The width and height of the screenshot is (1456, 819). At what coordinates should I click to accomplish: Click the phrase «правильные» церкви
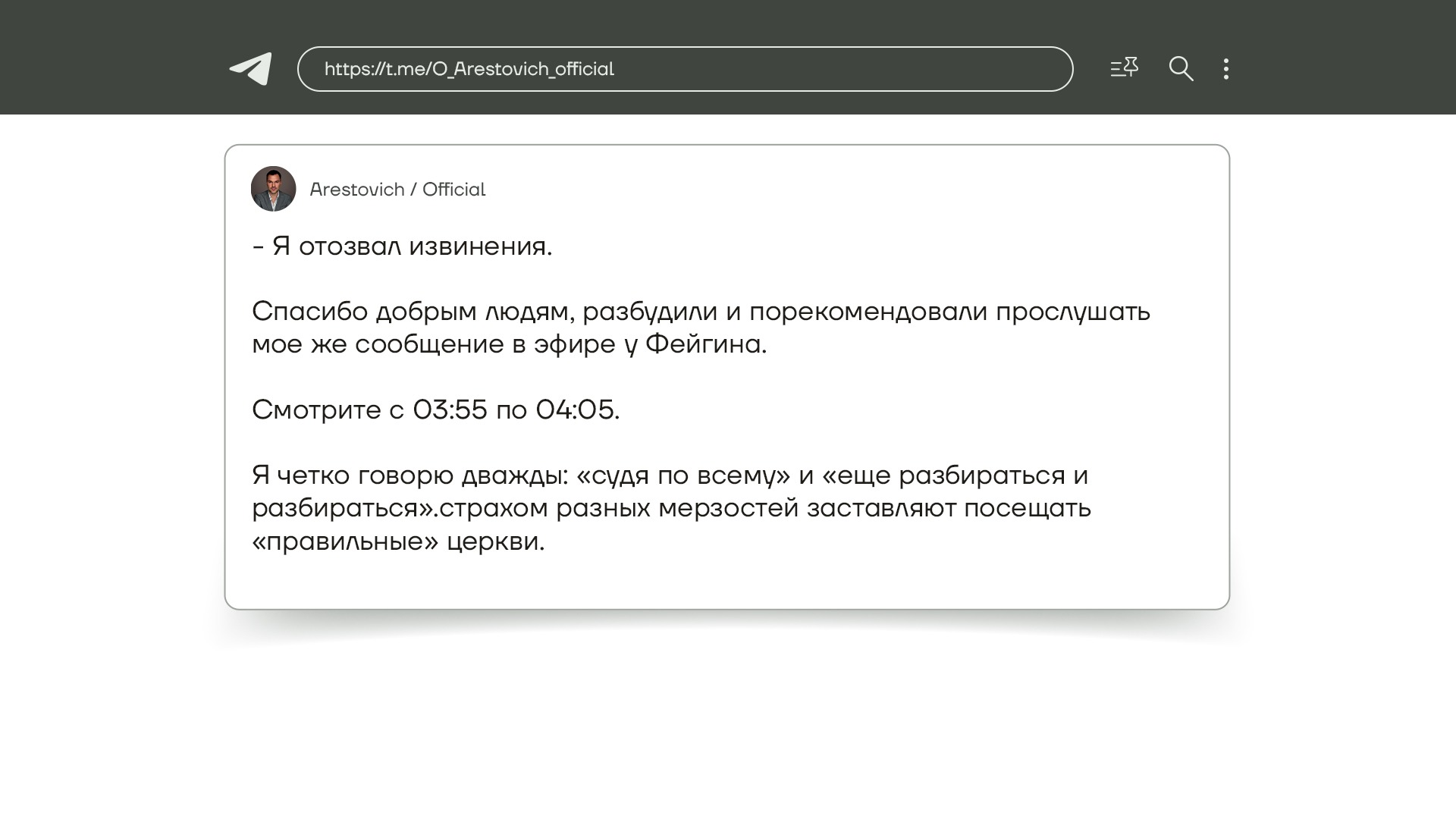[398, 541]
